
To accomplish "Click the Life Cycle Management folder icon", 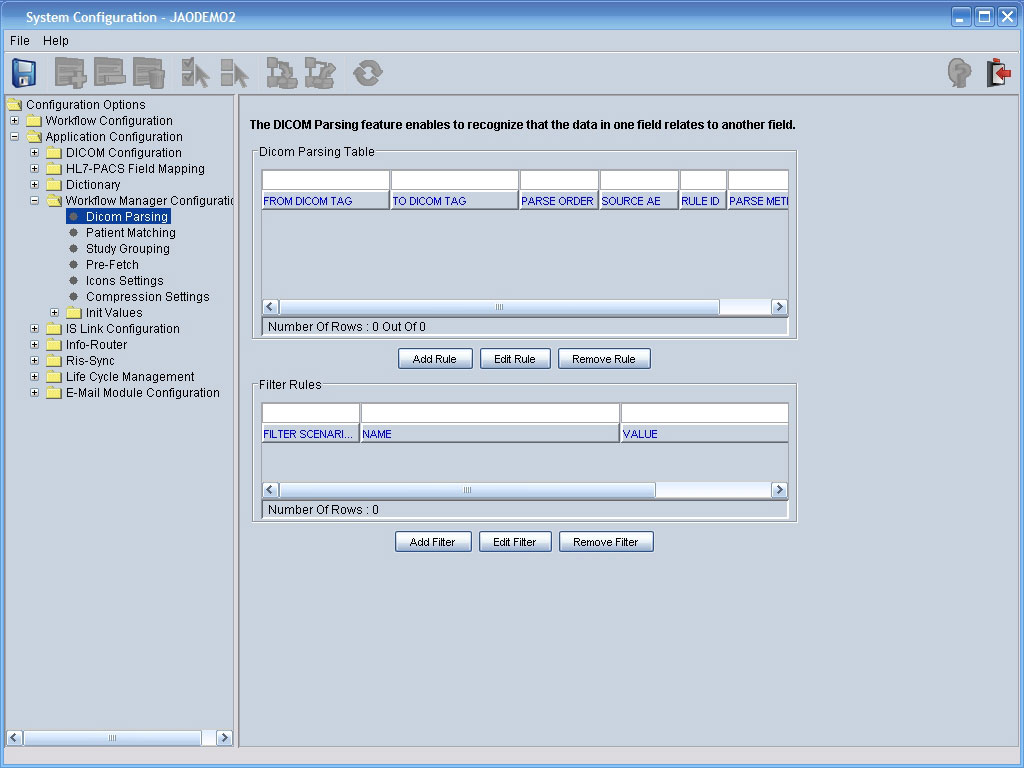I will click(x=54, y=377).
